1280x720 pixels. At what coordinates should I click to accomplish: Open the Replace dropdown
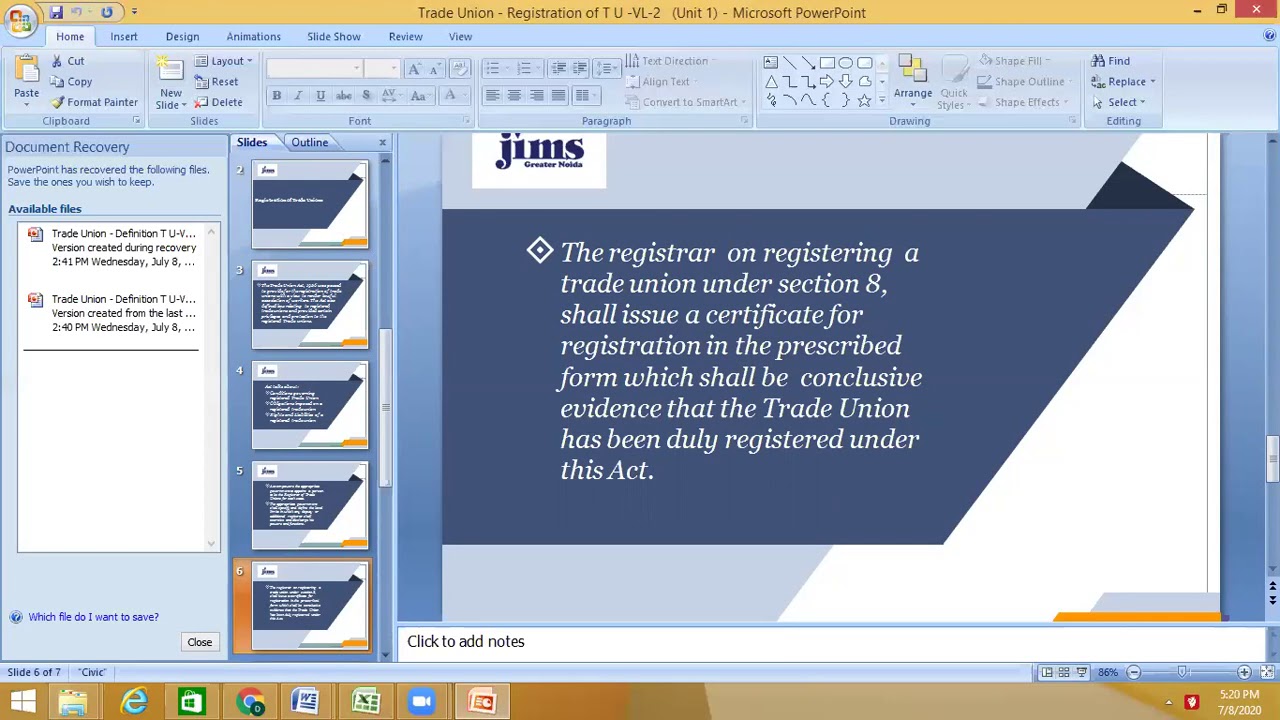[1123, 82]
